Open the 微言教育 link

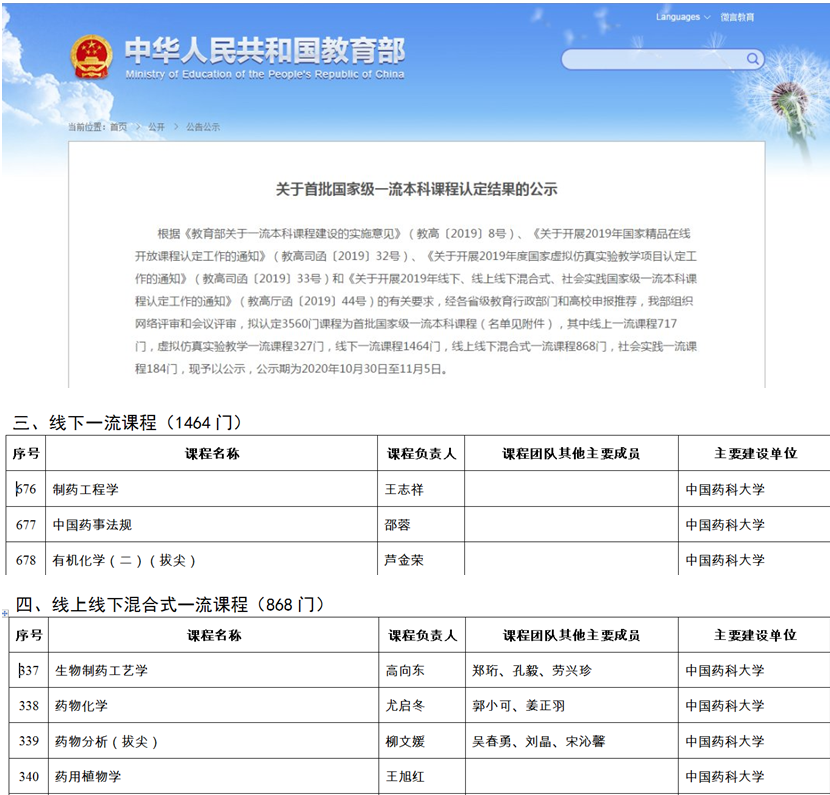tap(737, 17)
